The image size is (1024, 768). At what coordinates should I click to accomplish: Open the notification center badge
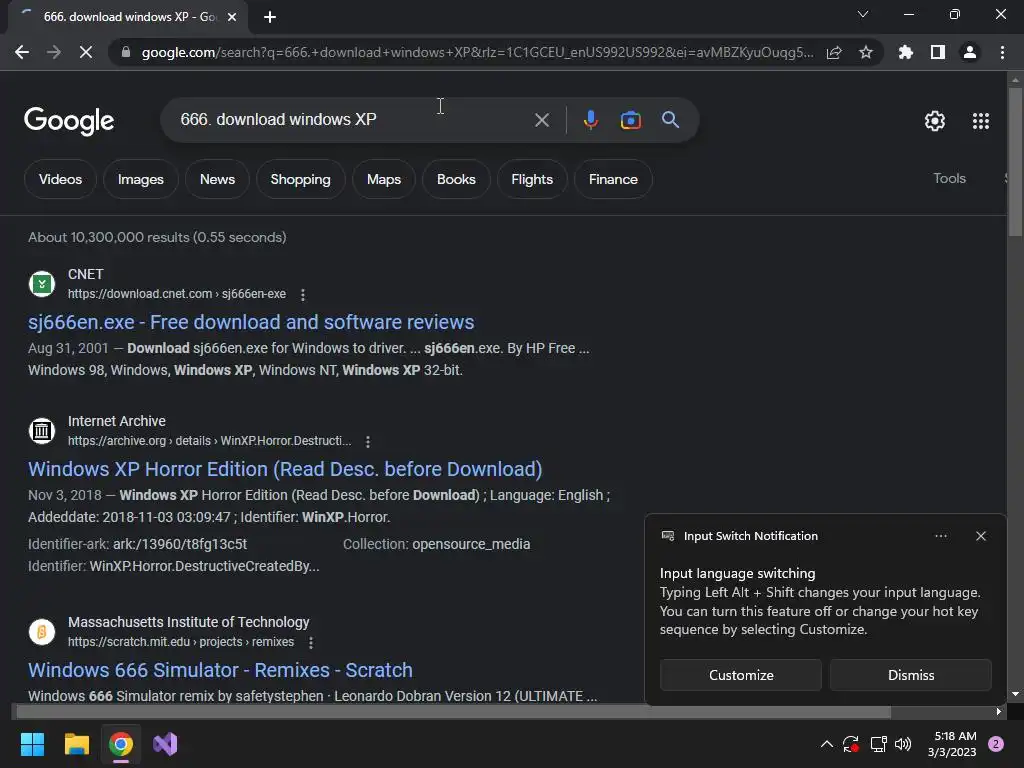tap(996, 744)
